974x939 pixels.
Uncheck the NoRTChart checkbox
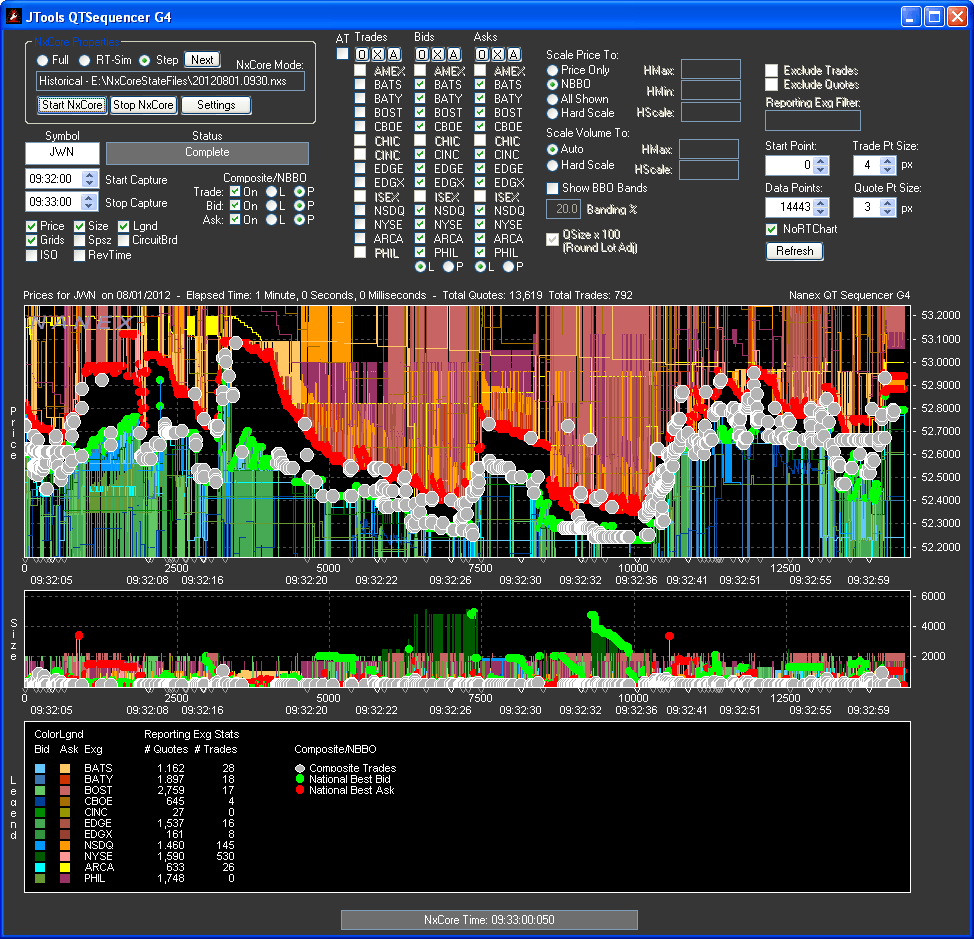771,229
